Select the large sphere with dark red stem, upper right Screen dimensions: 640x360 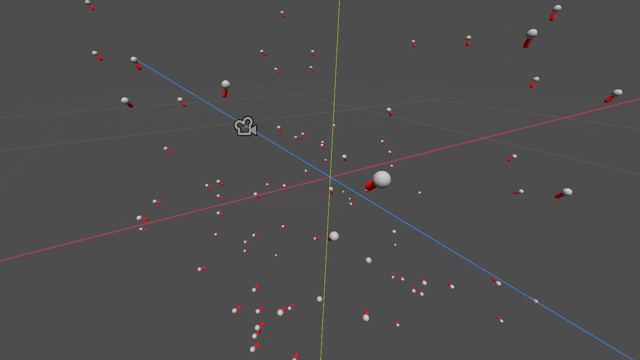point(532,33)
